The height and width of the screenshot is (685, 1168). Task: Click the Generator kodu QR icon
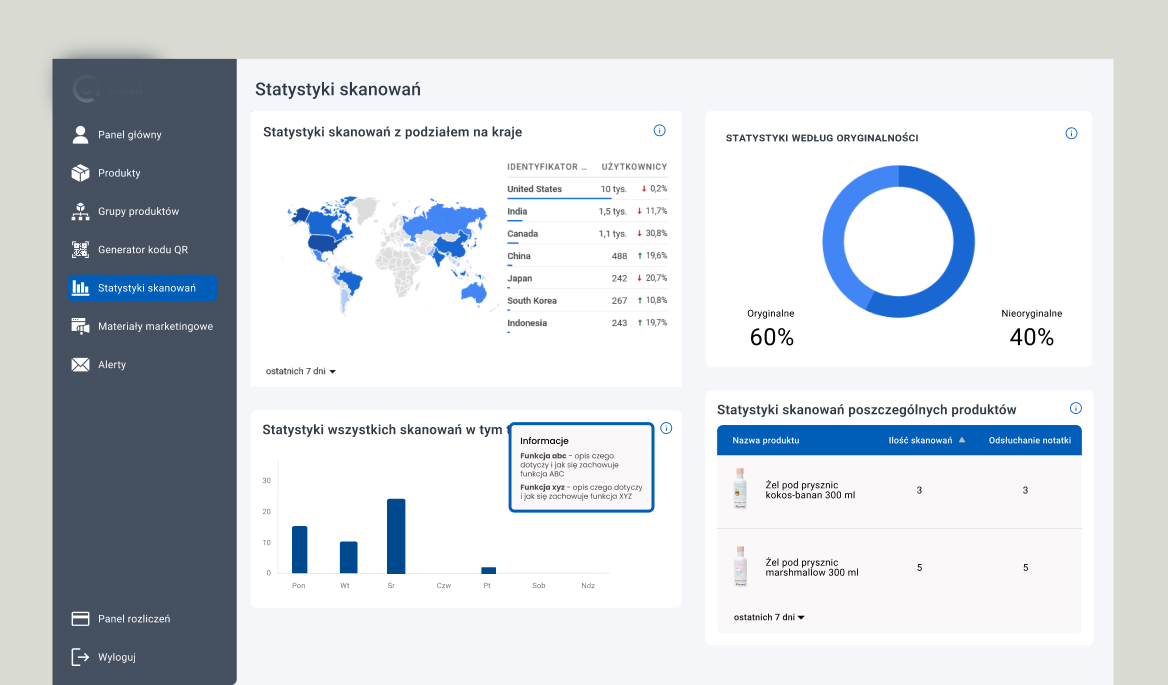80,250
